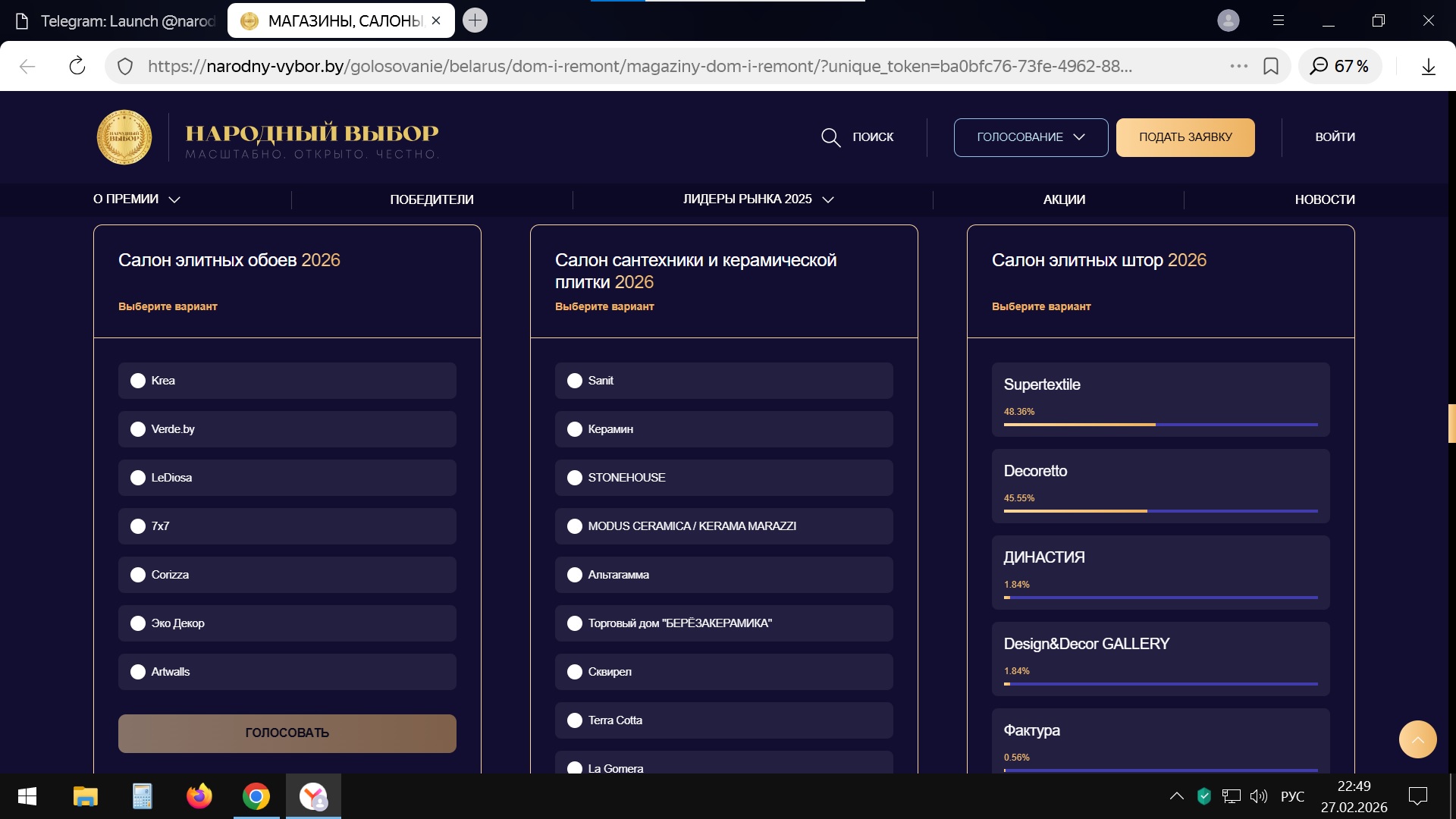Open the browser downloads icon
This screenshot has height=819, width=1456.
coord(1428,67)
